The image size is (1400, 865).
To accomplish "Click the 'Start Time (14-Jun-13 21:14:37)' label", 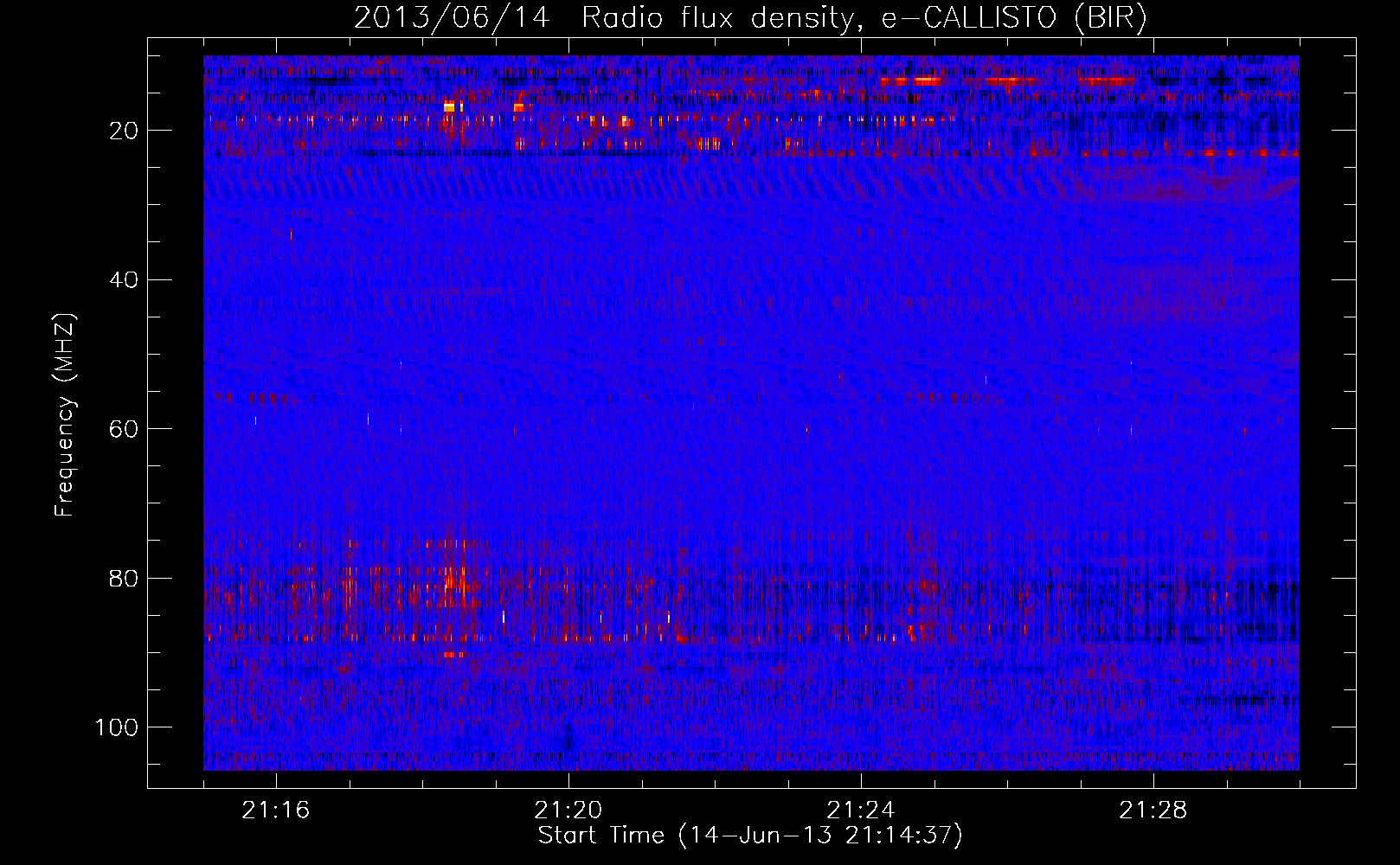I will click(x=750, y=836).
